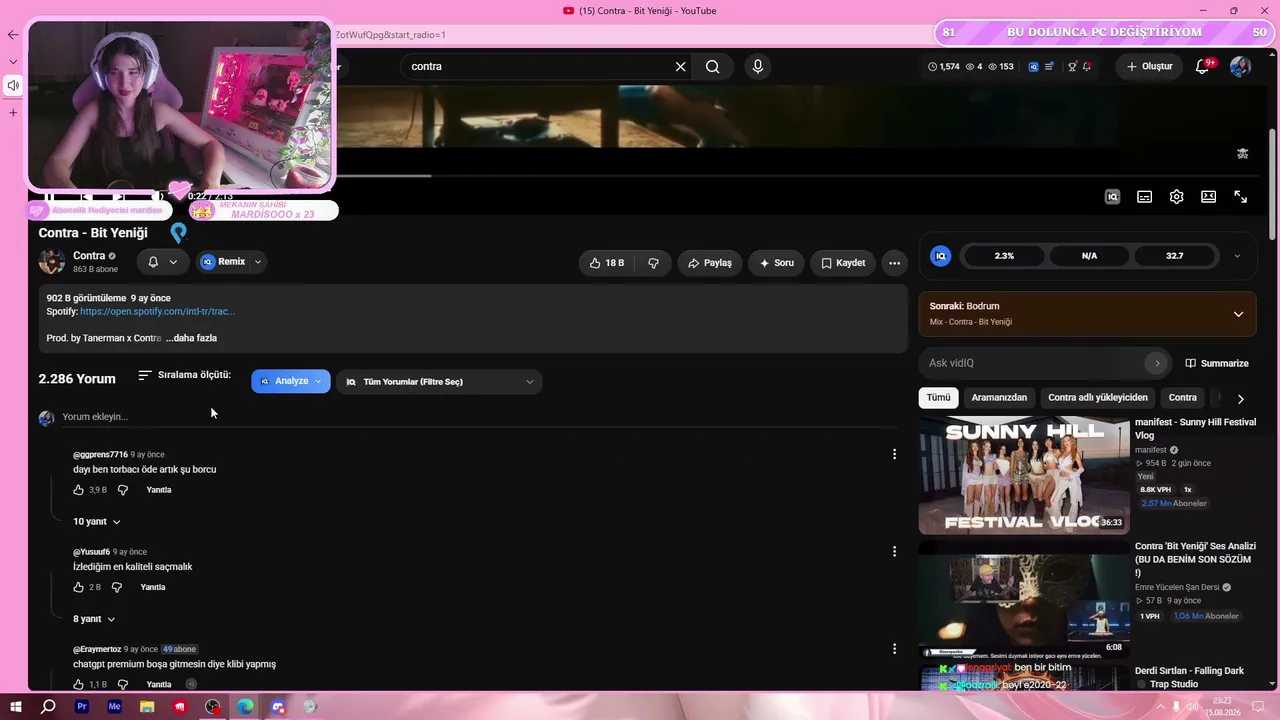Viewport: 1280px width, 720px height.
Task: Seek on the video progress bar
Action: coord(640,176)
